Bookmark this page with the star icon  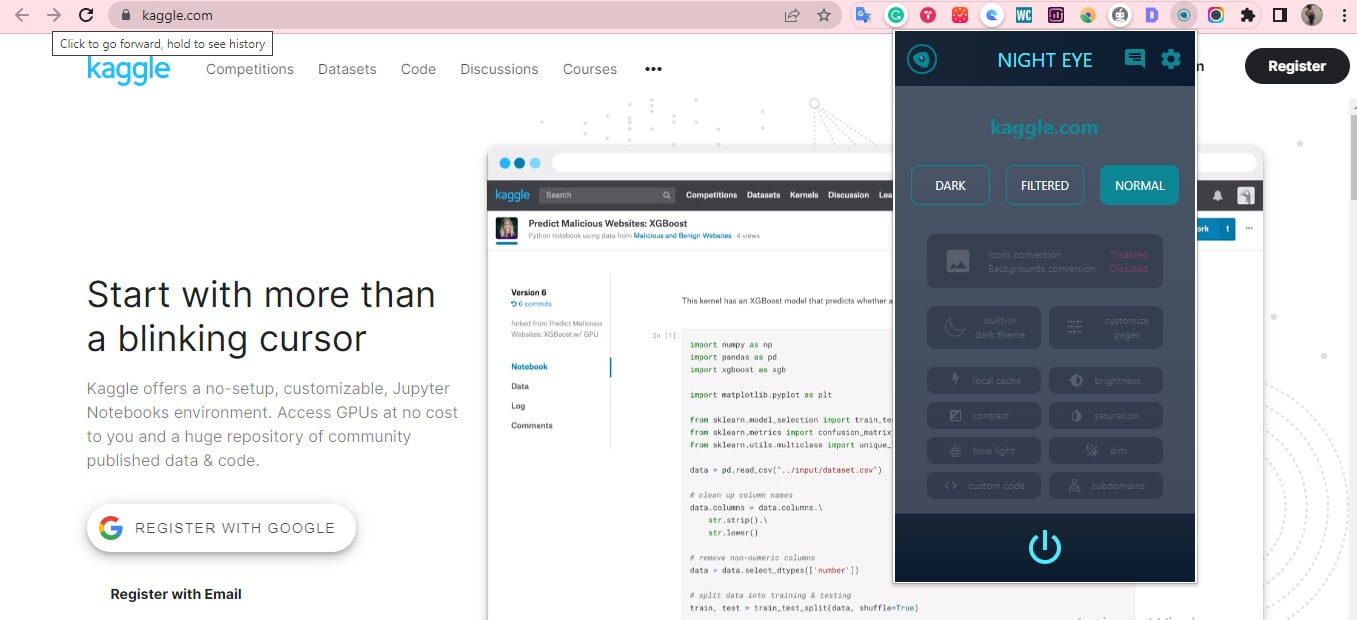[x=824, y=15]
